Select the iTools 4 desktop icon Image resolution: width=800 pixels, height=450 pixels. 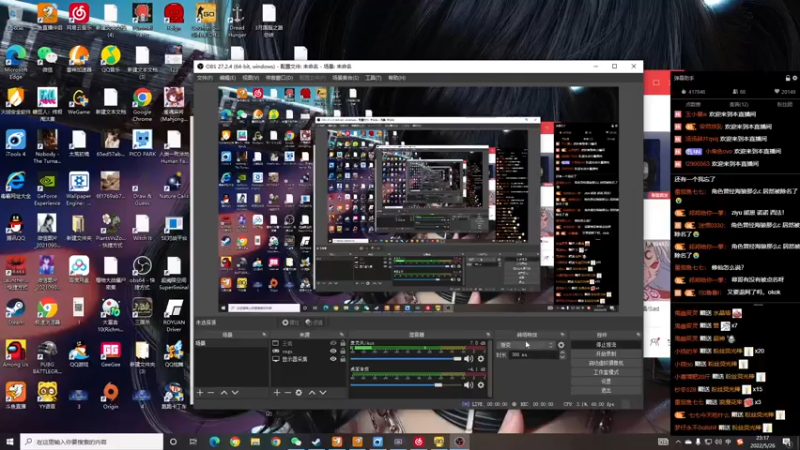(x=15, y=143)
